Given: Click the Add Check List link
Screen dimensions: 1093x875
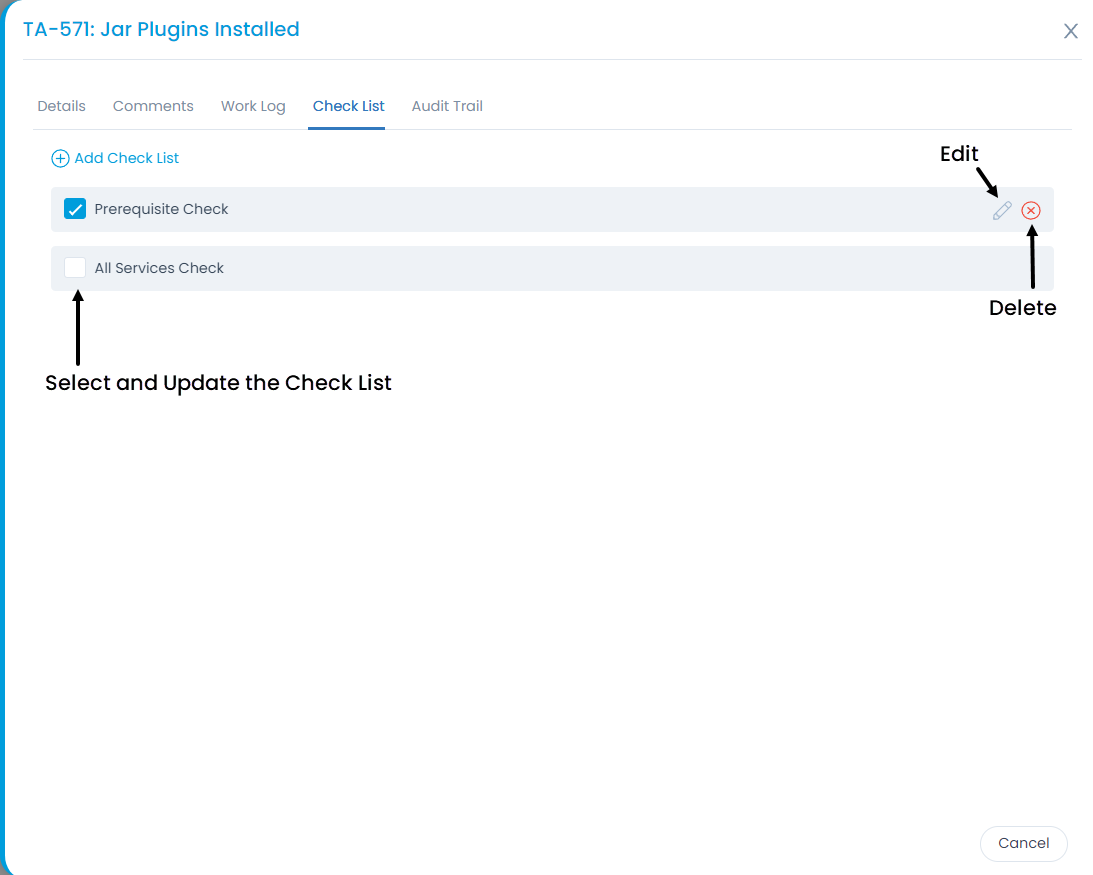Looking at the screenshot, I should coord(127,158).
